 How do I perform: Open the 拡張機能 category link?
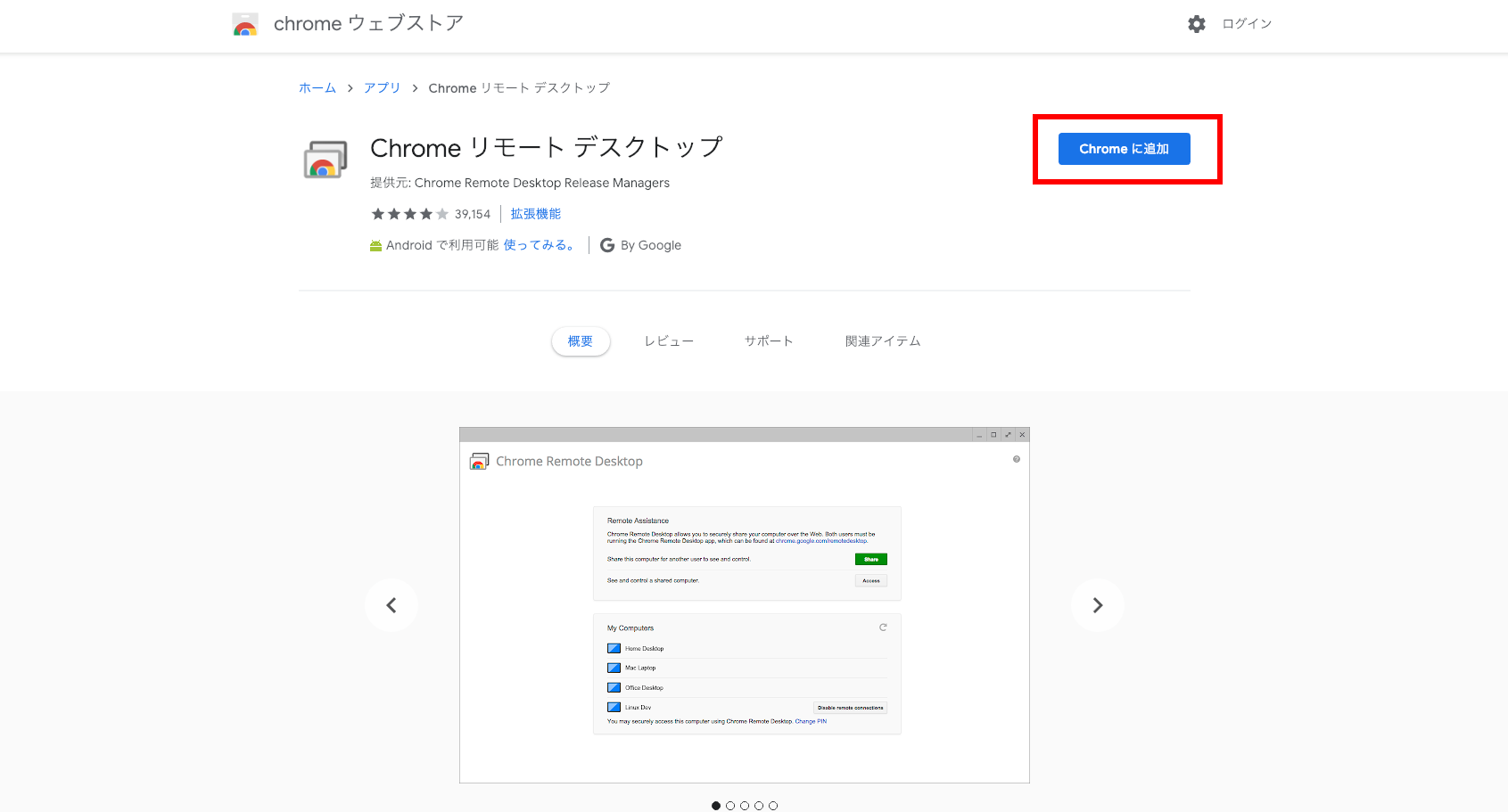pyautogui.click(x=536, y=214)
